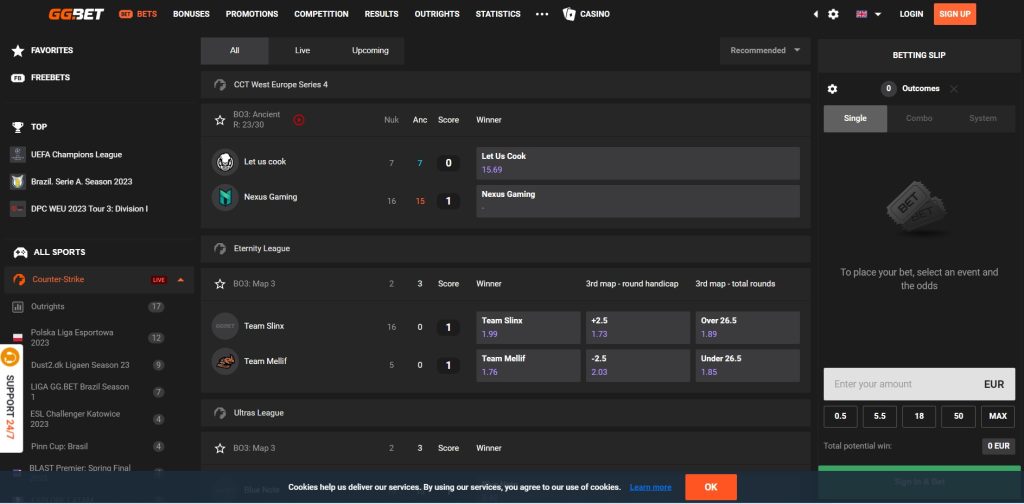
Task: Click the orange SIGN UP button
Action: (x=954, y=14)
